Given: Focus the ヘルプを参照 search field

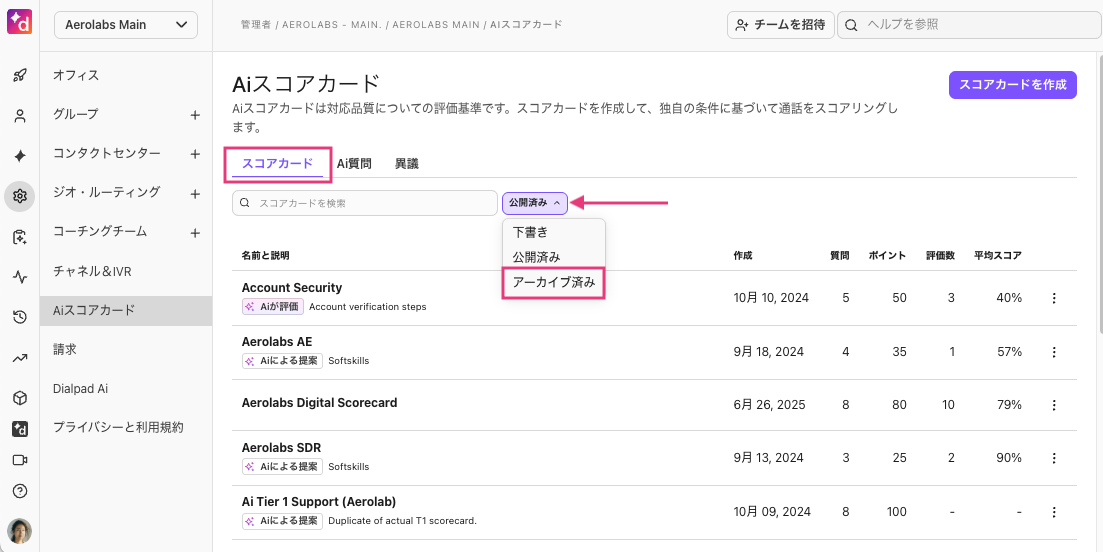Looking at the screenshot, I should coord(969,25).
